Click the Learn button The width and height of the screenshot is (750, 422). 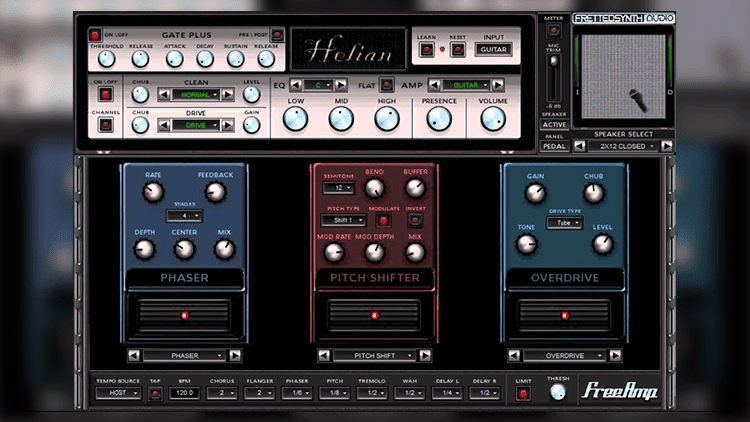(x=426, y=49)
